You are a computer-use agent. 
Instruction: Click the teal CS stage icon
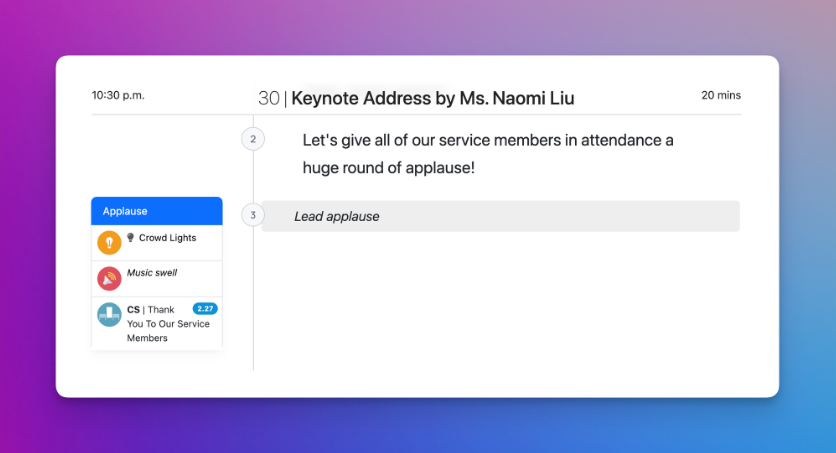[x=109, y=315]
